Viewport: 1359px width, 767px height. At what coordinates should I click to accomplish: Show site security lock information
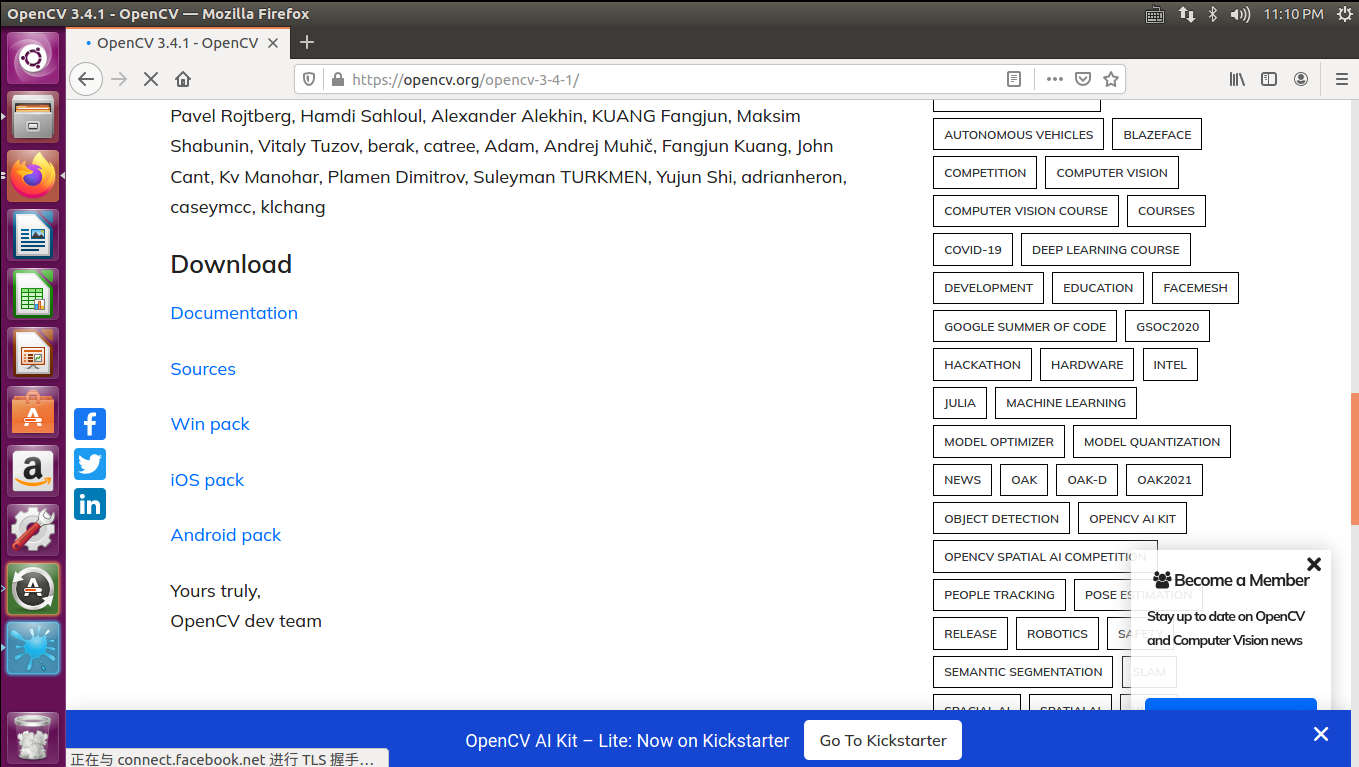tap(337, 79)
